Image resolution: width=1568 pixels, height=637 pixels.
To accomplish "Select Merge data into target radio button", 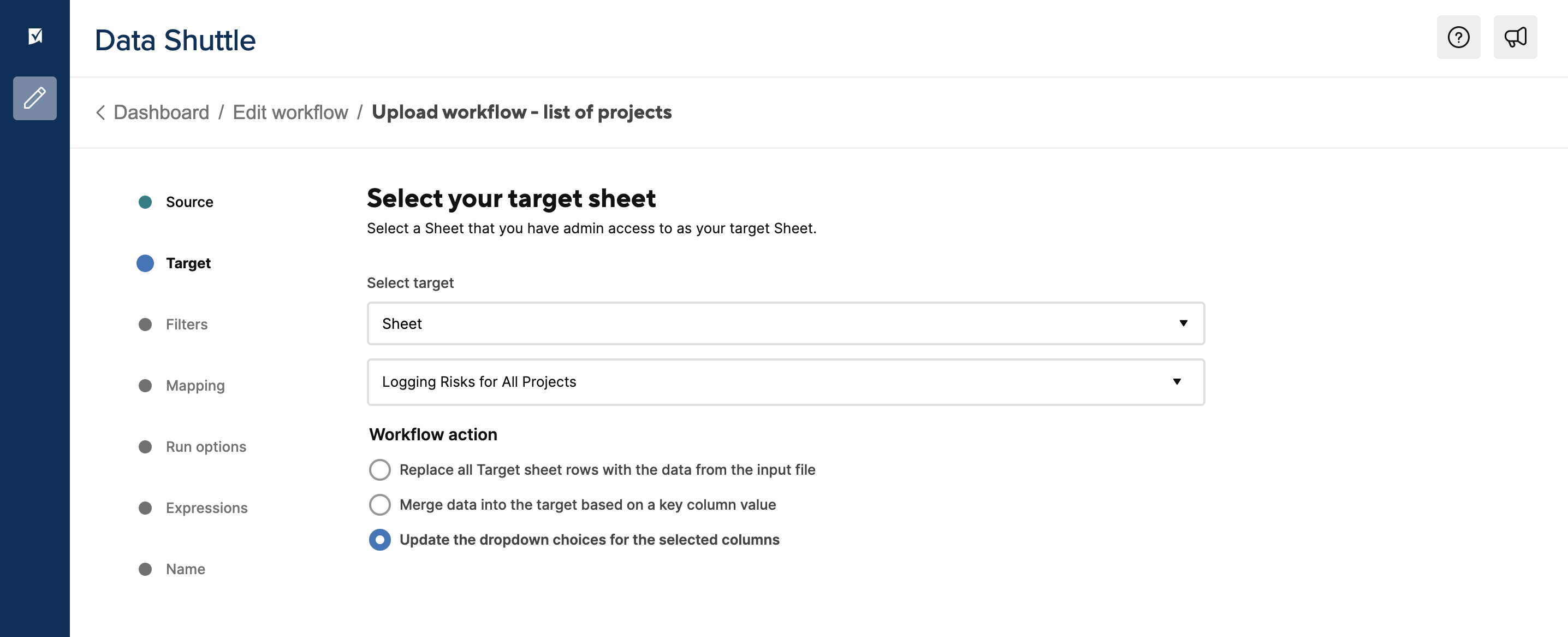I will click(380, 504).
